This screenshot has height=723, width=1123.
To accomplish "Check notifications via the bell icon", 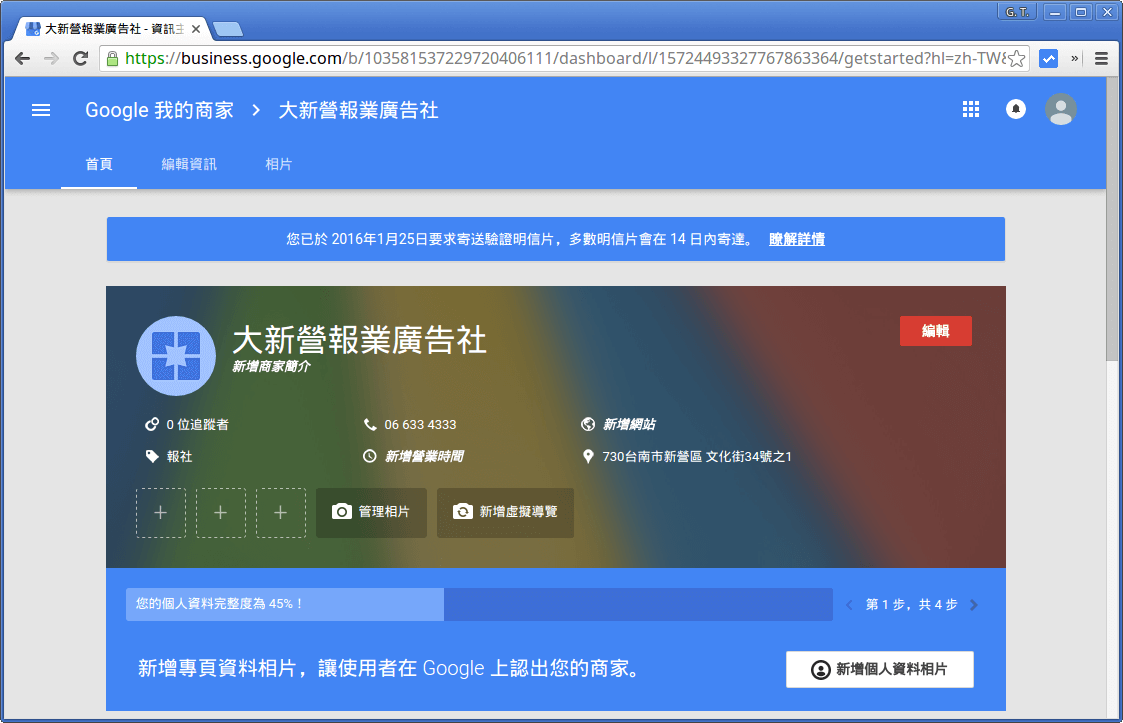I will click(x=1015, y=110).
